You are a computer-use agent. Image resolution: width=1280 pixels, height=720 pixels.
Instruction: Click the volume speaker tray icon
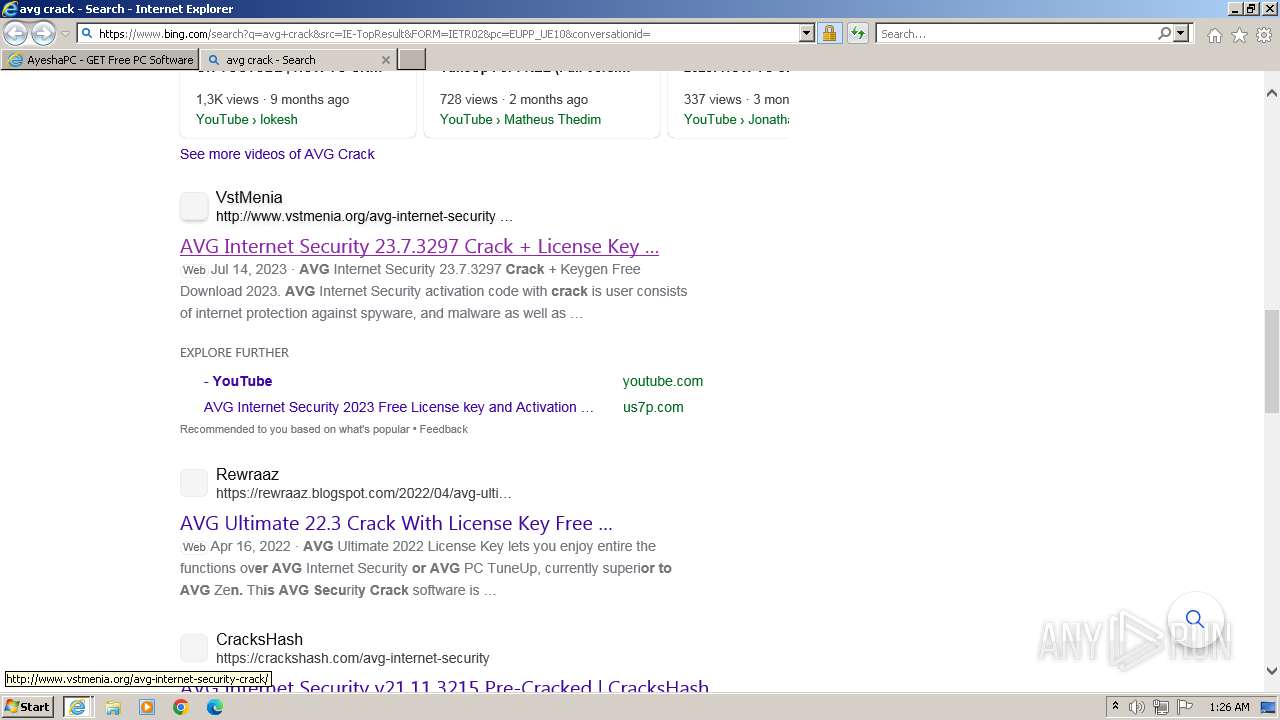coord(1137,707)
